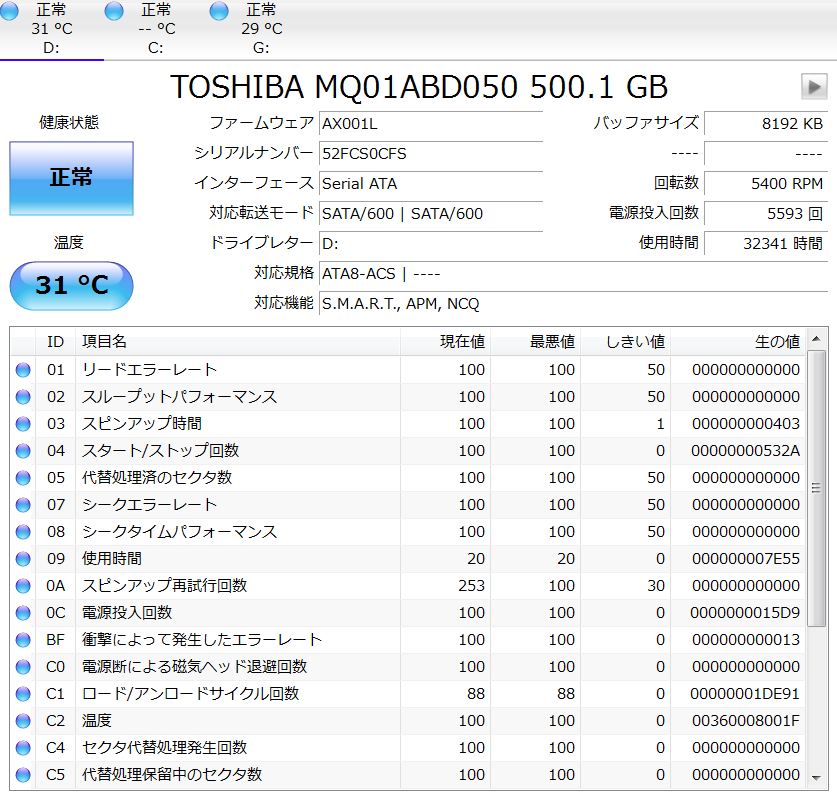837x800 pixels.
Task: Click the G: drive status orb icon
Action: [220, 10]
